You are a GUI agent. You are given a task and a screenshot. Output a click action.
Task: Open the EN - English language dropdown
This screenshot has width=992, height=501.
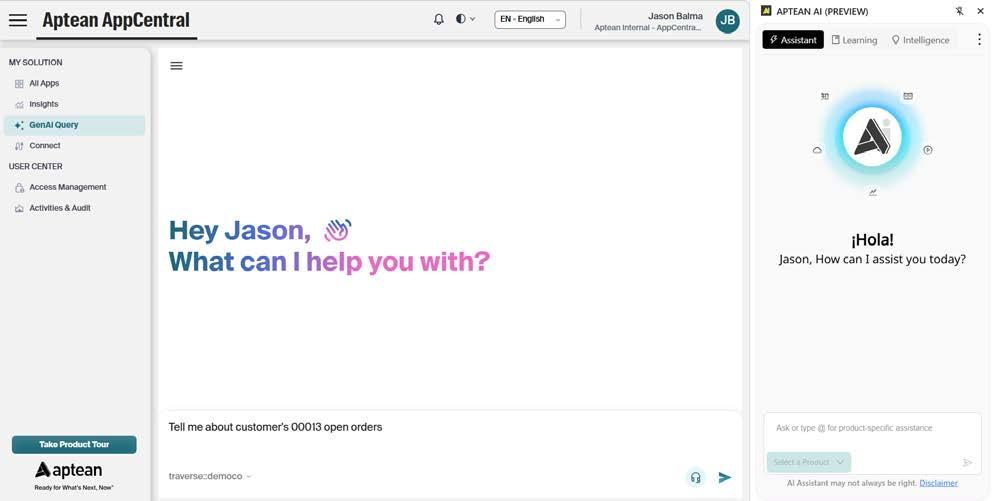(x=530, y=20)
